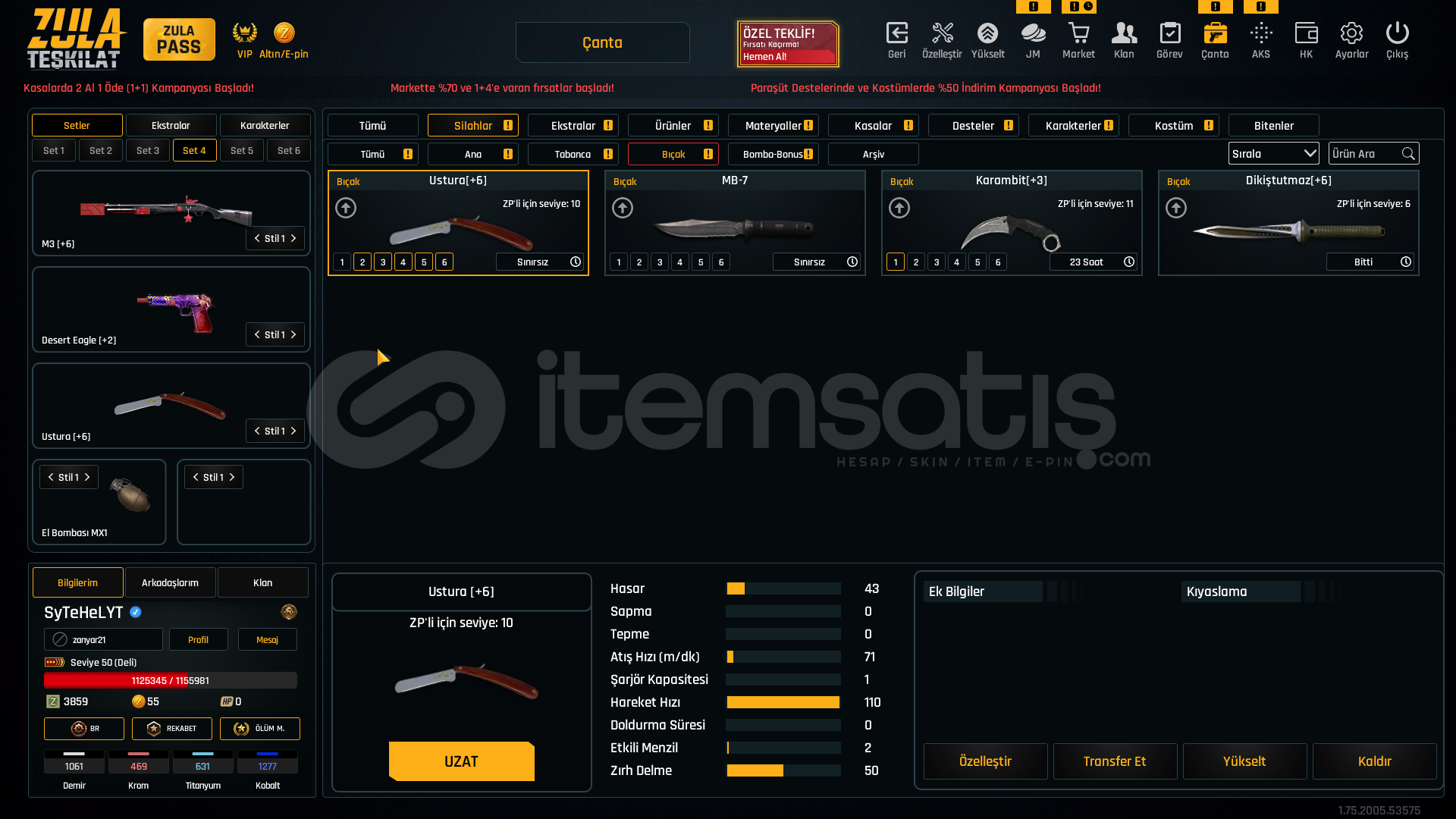Screen dimensions: 1456x819
Task: Next style arrow in empty set slot
Action: [x=232, y=477]
